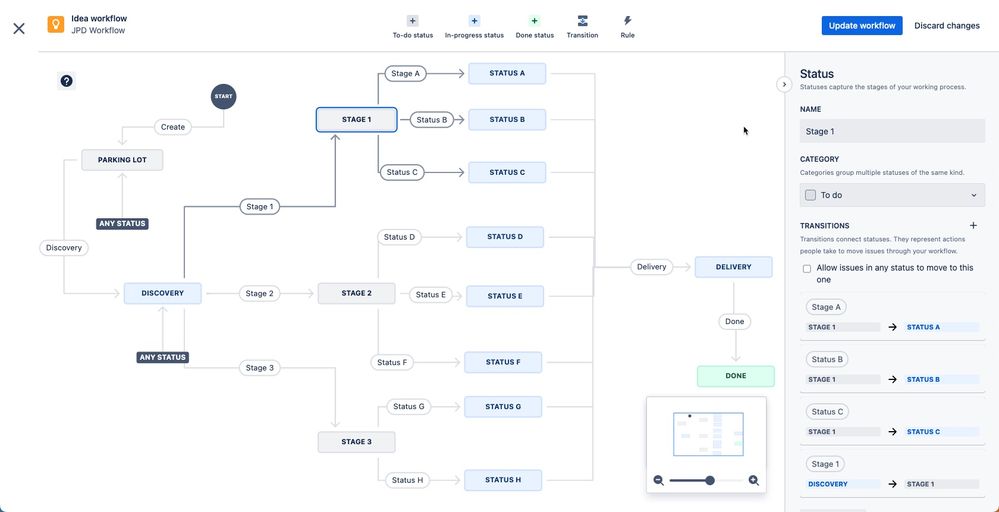Select the DISCOVERY status node
This screenshot has height=512, width=999.
[162, 293]
